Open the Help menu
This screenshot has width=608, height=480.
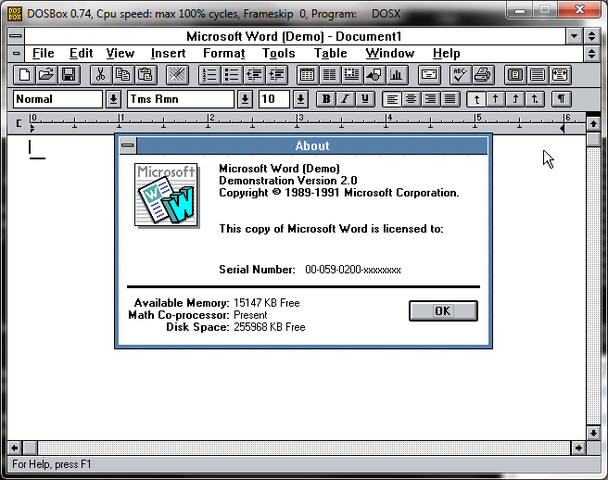[x=446, y=53]
